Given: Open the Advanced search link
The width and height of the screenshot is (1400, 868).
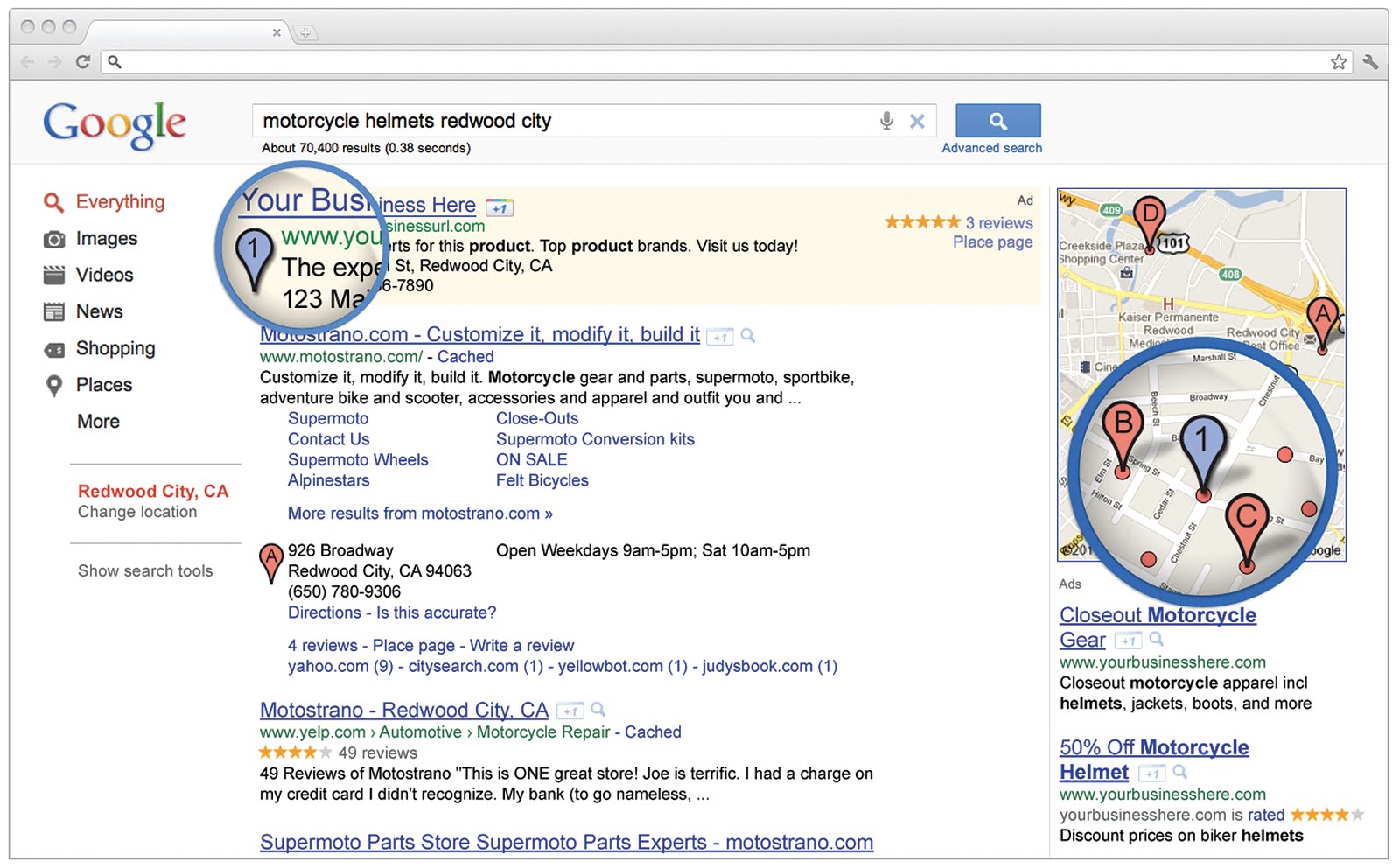Looking at the screenshot, I should click(991, 149).
